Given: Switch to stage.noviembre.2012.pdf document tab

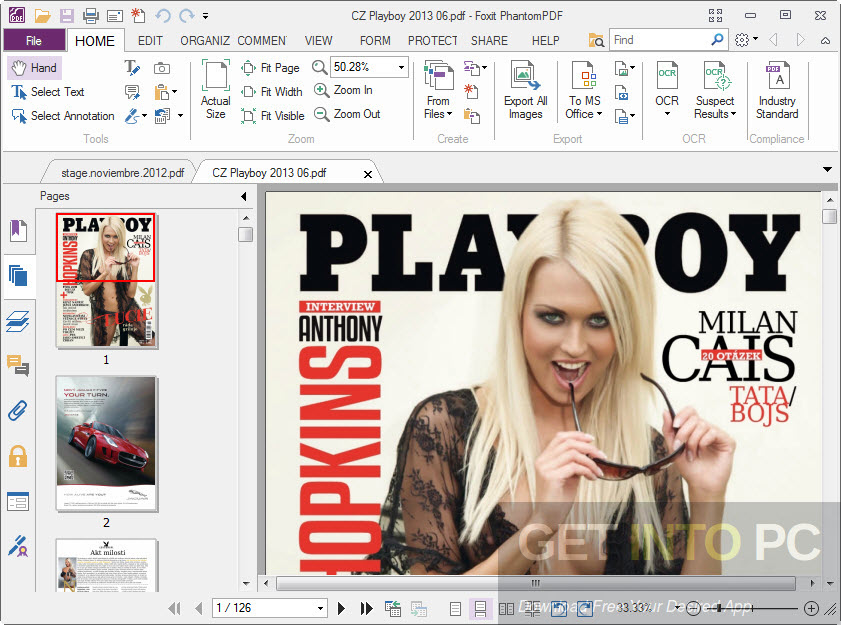Looking at the screenshot, I should click(122, 173).
